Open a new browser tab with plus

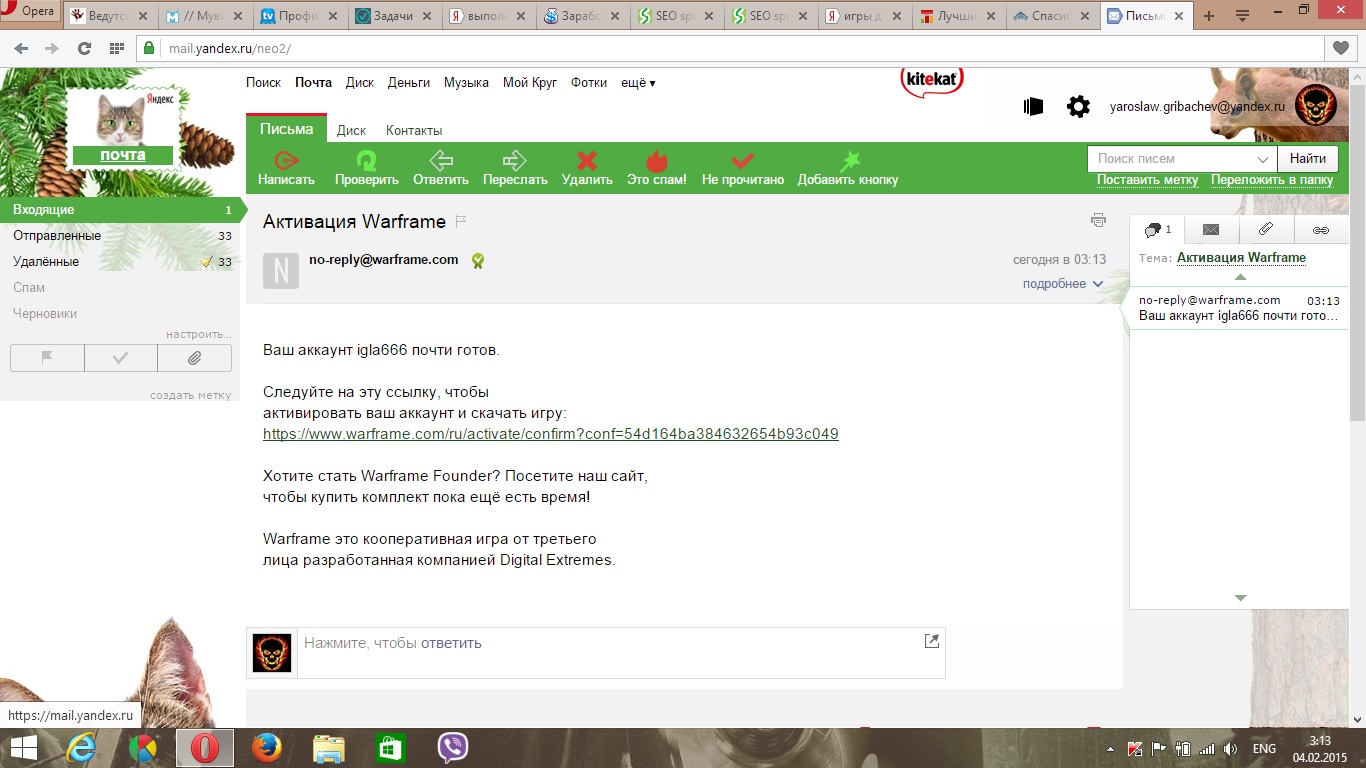point(1209,16)
